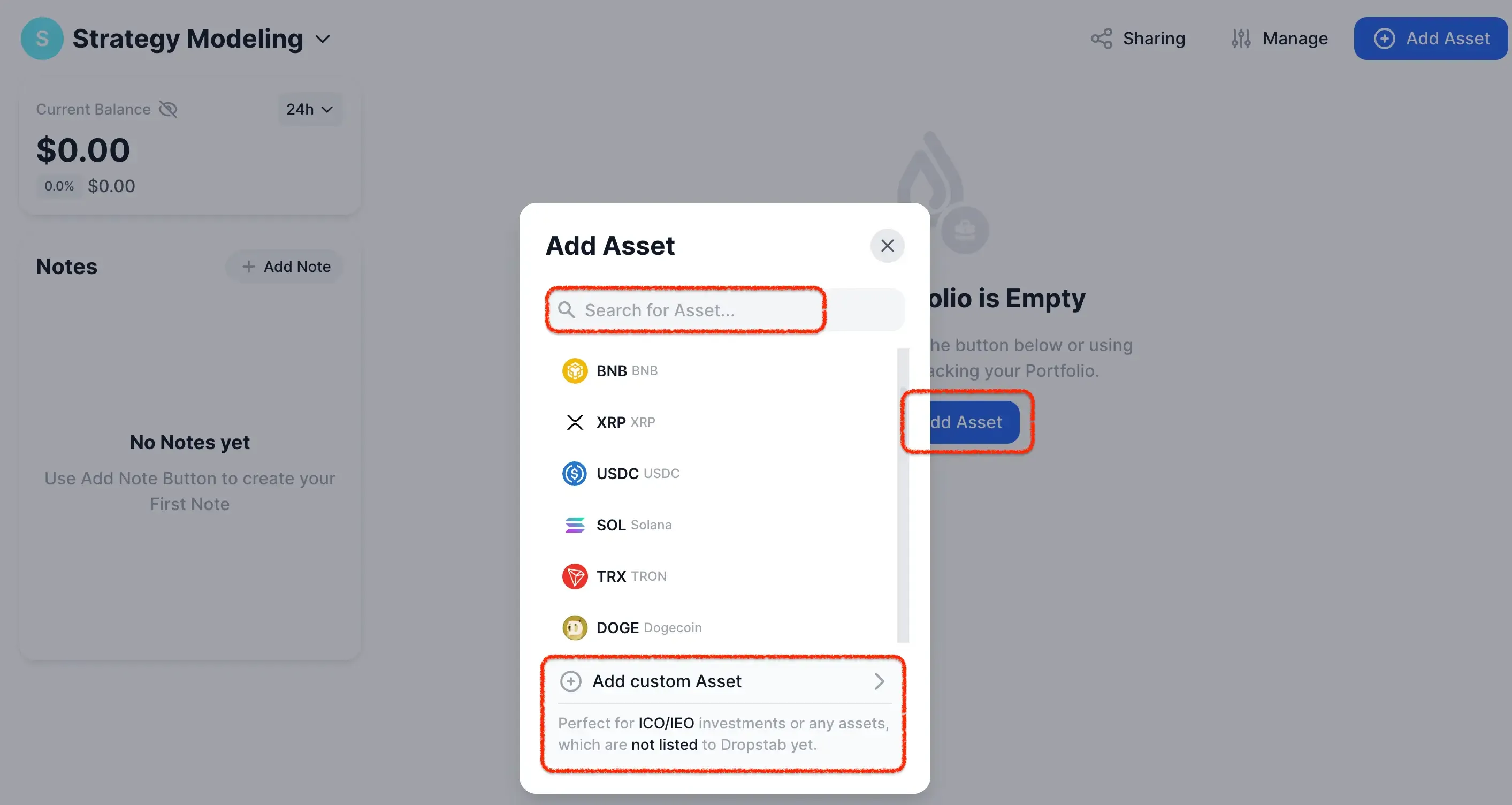Close the Add Asset dialog

887,246
